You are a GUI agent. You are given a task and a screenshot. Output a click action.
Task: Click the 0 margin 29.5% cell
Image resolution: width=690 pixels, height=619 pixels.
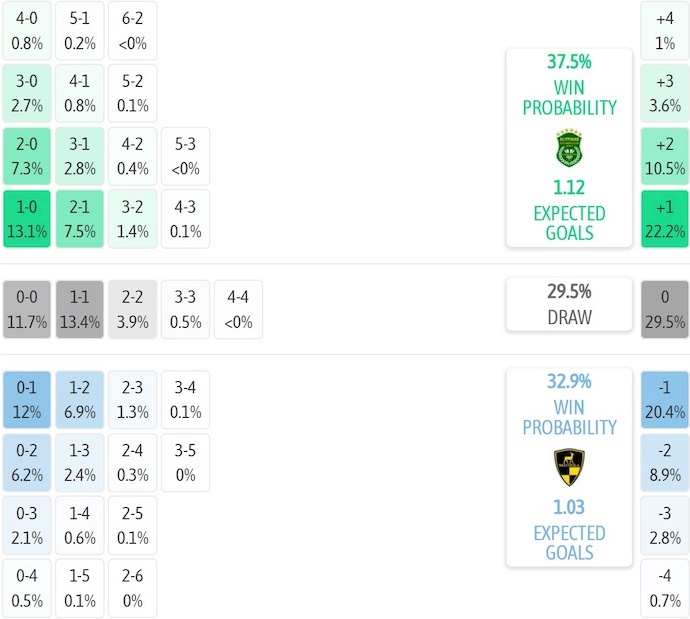(665, 309)
